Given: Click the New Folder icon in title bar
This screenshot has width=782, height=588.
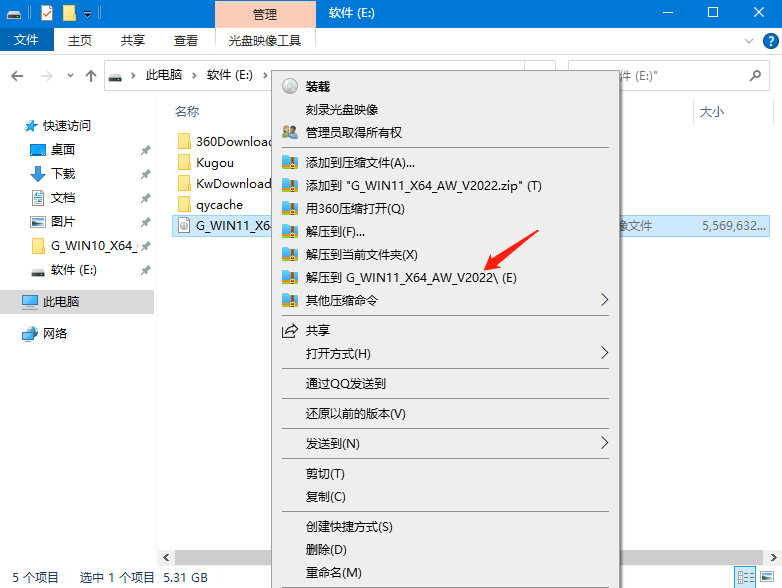Looking at the screenshot, I should 69,13.
